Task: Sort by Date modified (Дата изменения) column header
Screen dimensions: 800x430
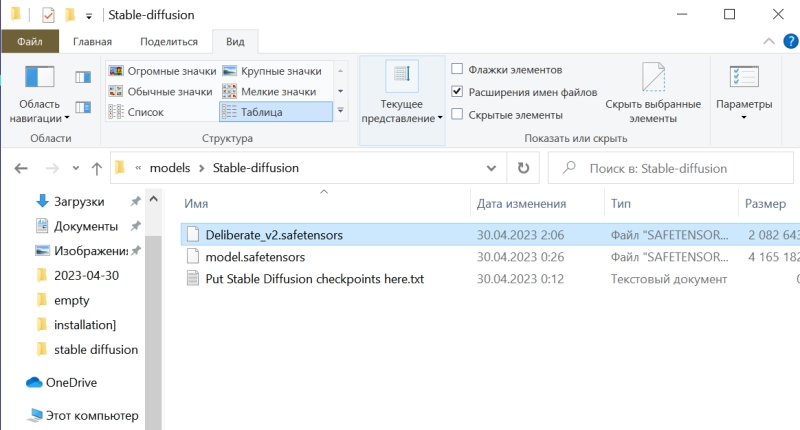Action: click(521, 203)
